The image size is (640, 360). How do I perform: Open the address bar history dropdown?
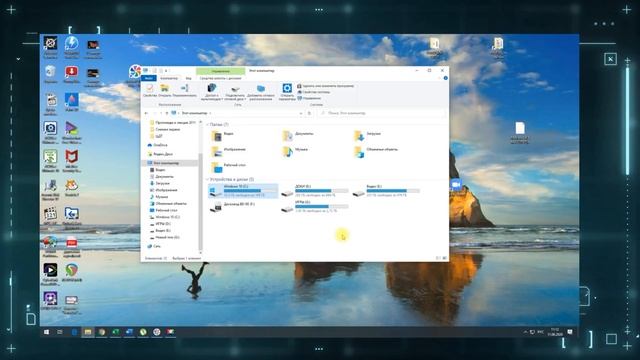tap(301, 113)
